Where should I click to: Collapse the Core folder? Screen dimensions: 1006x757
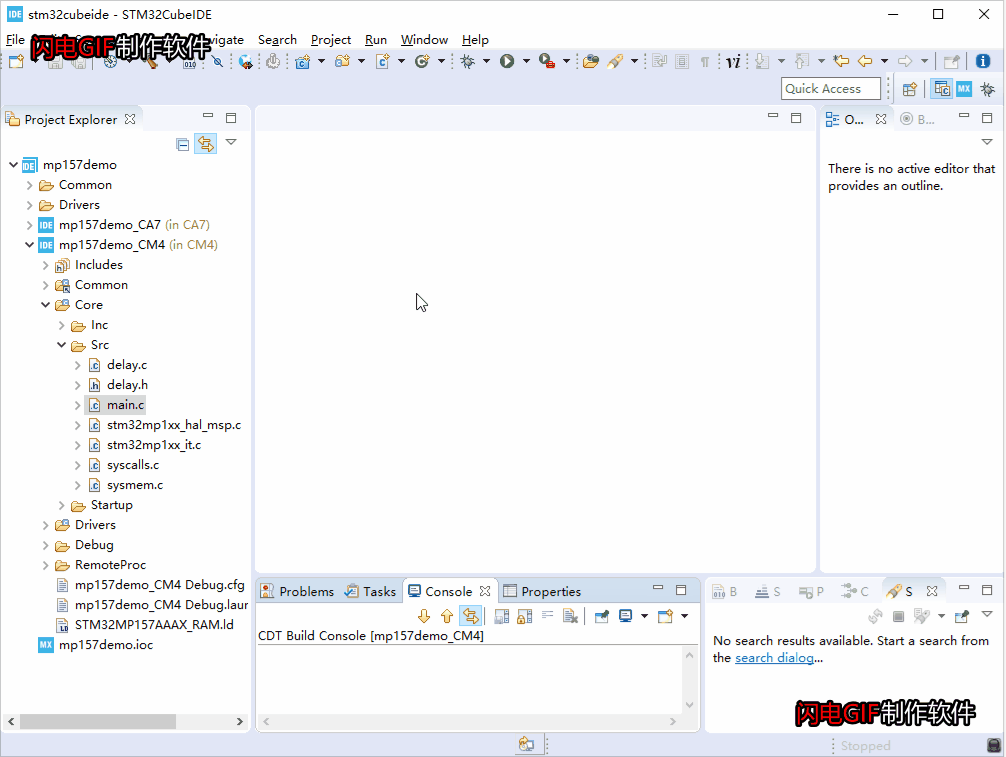[x=46, y=305]
